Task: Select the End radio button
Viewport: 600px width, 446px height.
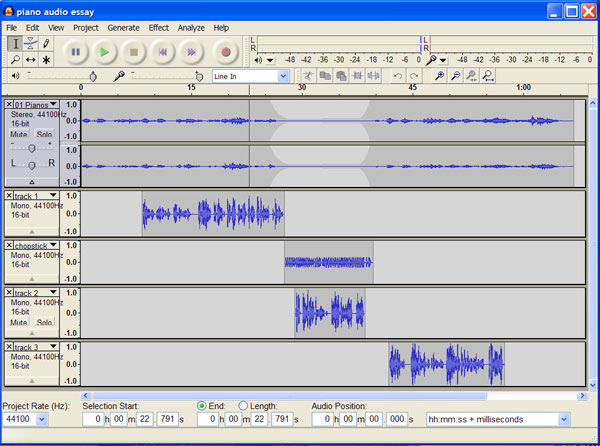Action: (x=201, y=405)
